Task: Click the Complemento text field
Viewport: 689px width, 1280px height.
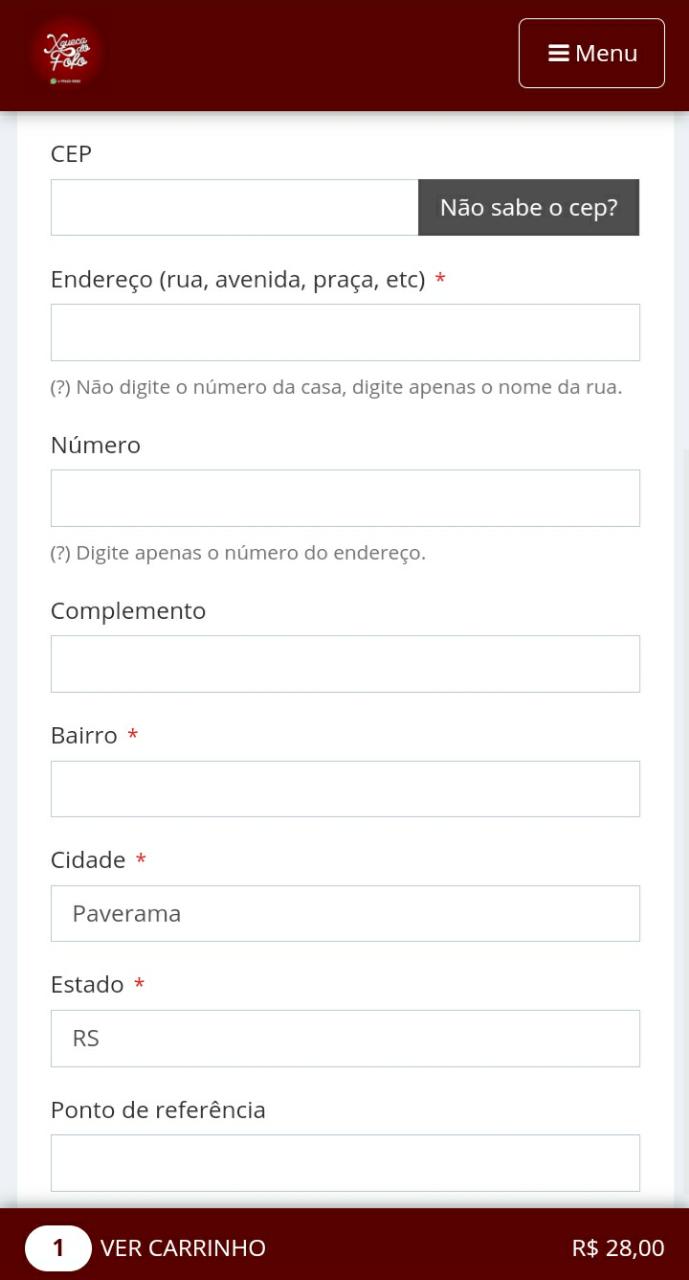Action: pyautogui.click(x=345, y=664)
